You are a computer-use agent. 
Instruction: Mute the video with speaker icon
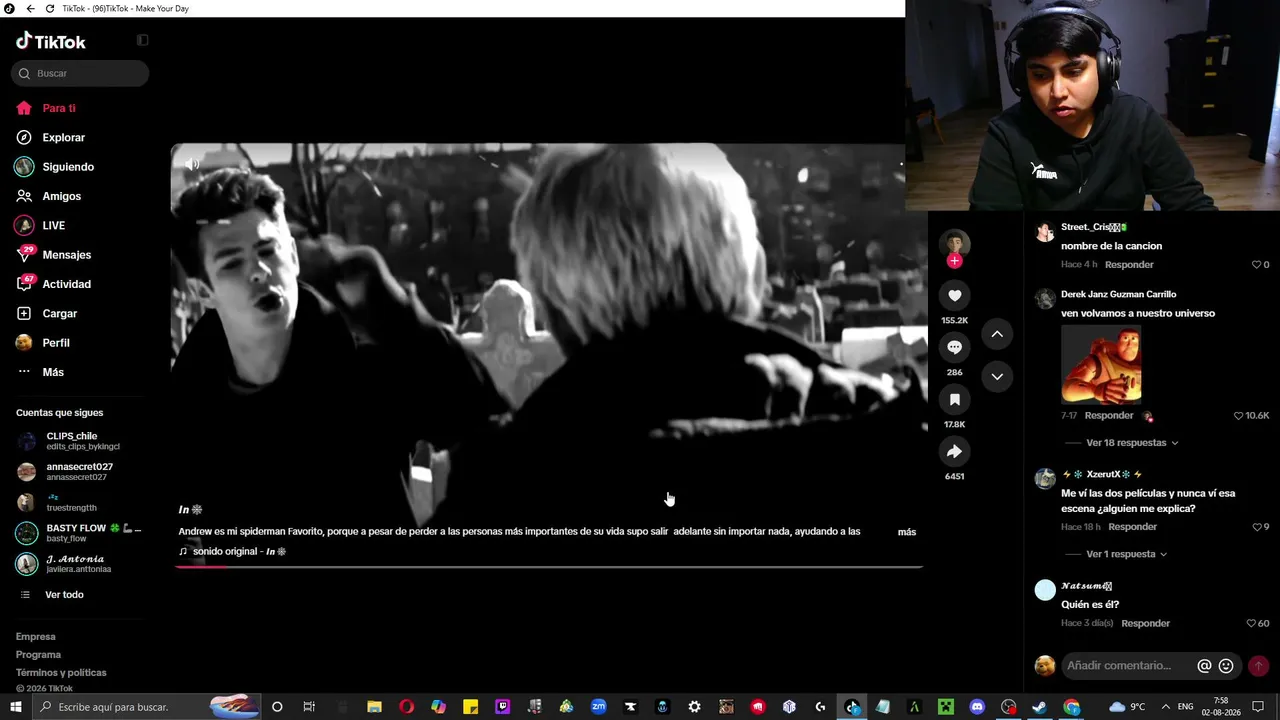[x=192, y=164]
